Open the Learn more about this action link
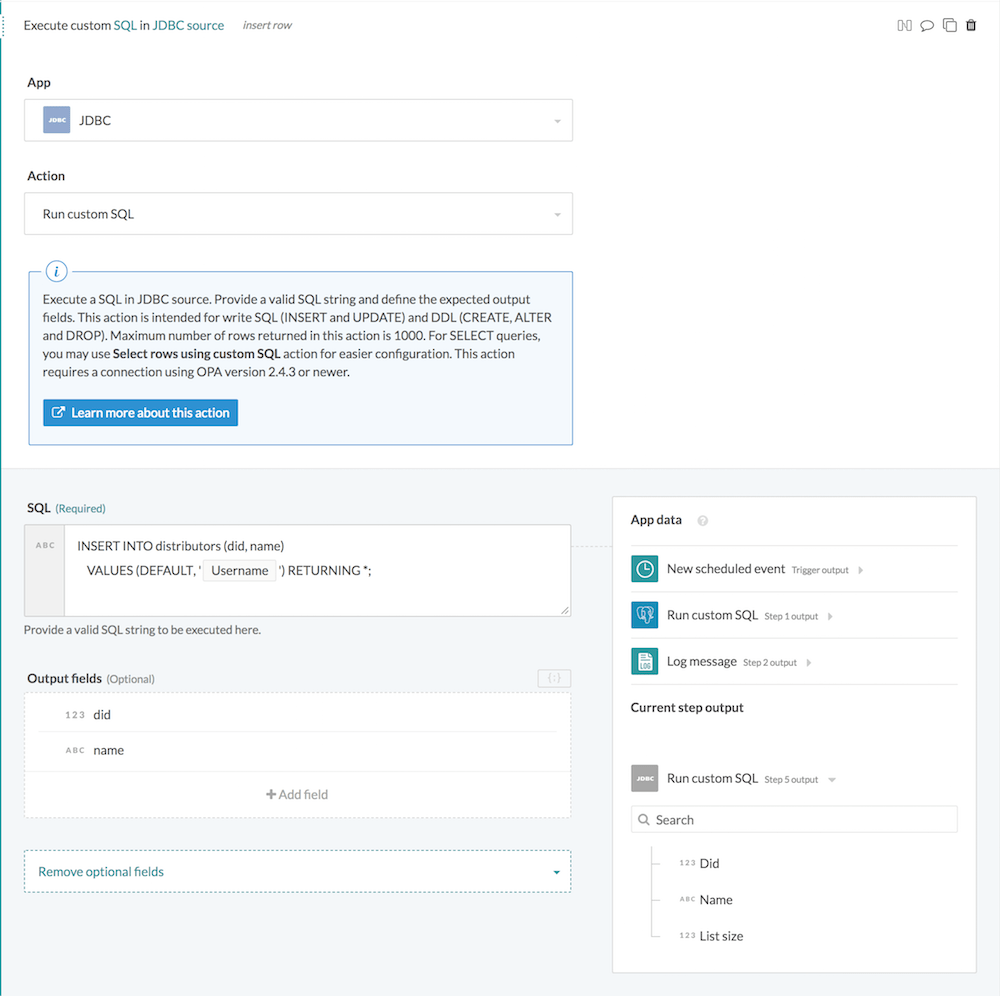Viewport: 1000px width, 996px height. click(140, 412)
